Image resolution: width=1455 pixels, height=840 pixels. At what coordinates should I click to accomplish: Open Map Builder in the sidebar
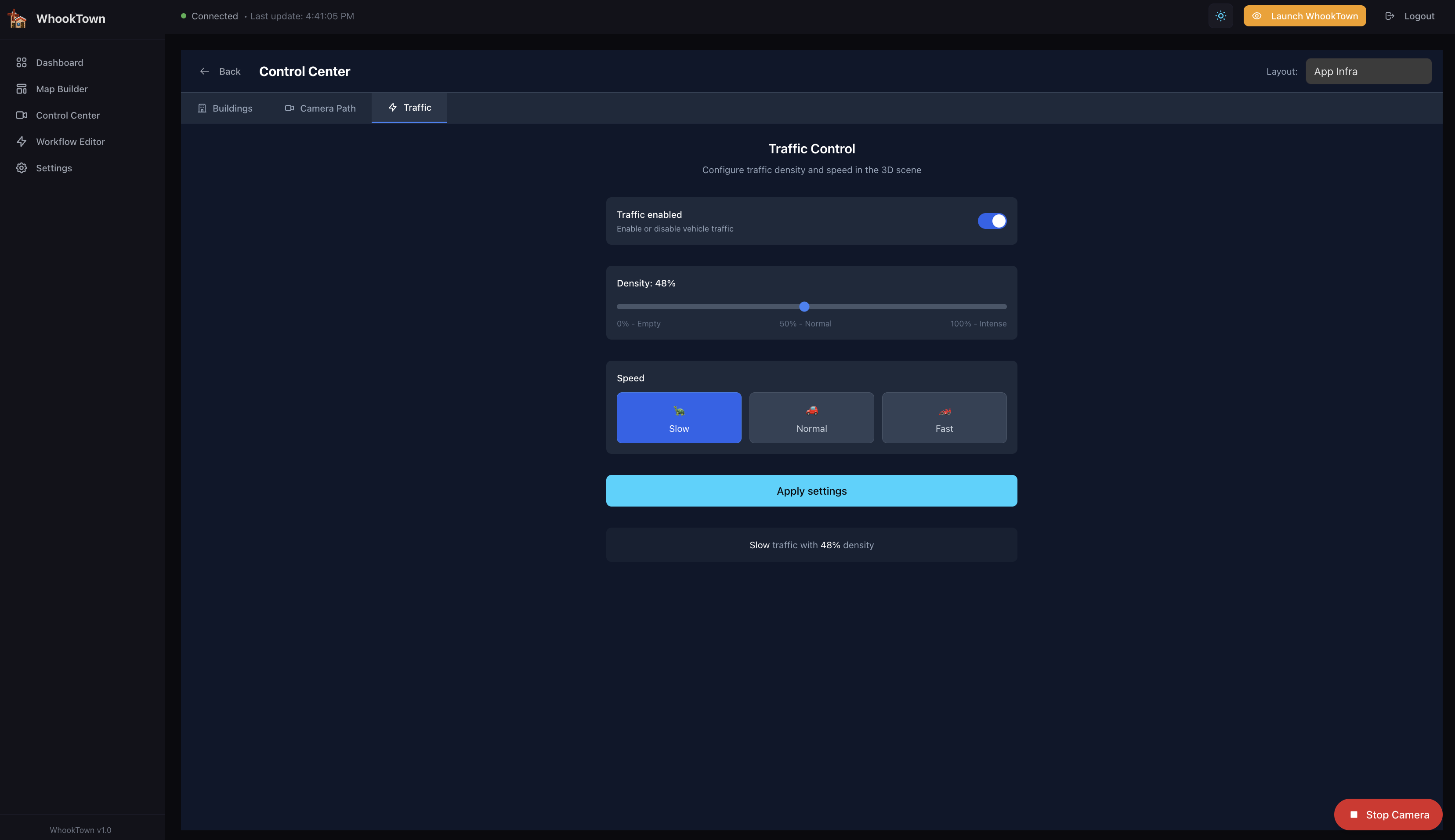61,89
